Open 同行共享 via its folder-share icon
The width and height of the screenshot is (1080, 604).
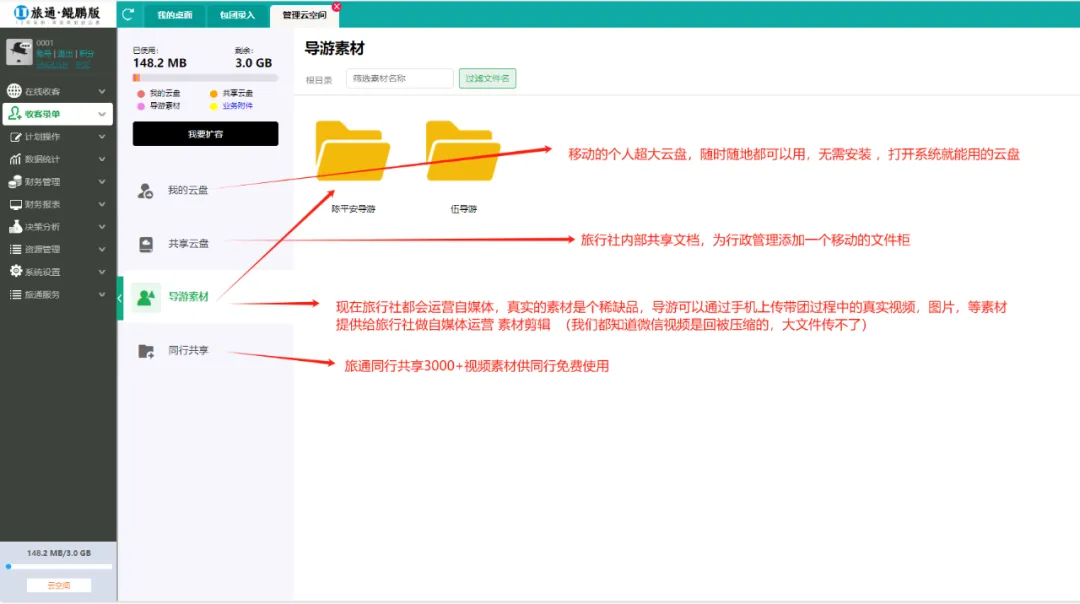point(146,351)
